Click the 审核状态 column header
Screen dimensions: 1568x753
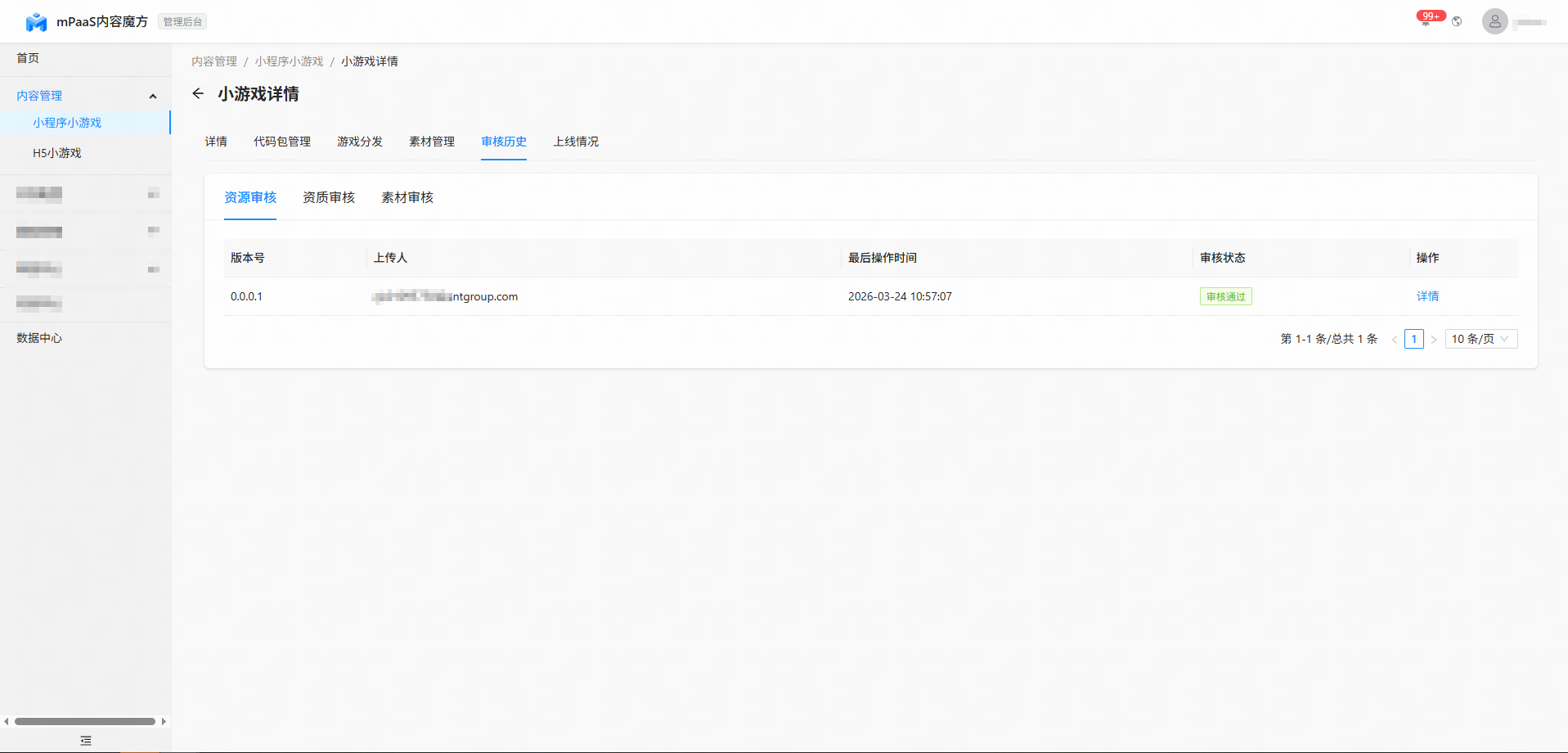pyautogui.click(x=1222, y=258)
